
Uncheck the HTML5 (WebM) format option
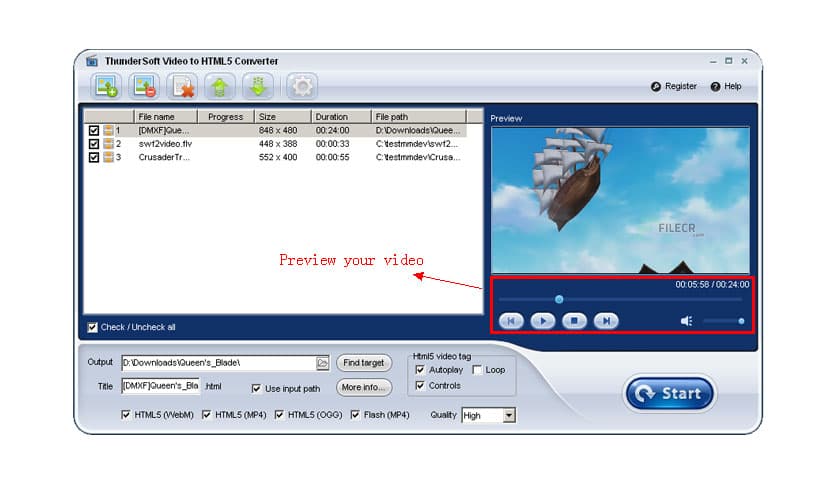(x=126, y=415)
